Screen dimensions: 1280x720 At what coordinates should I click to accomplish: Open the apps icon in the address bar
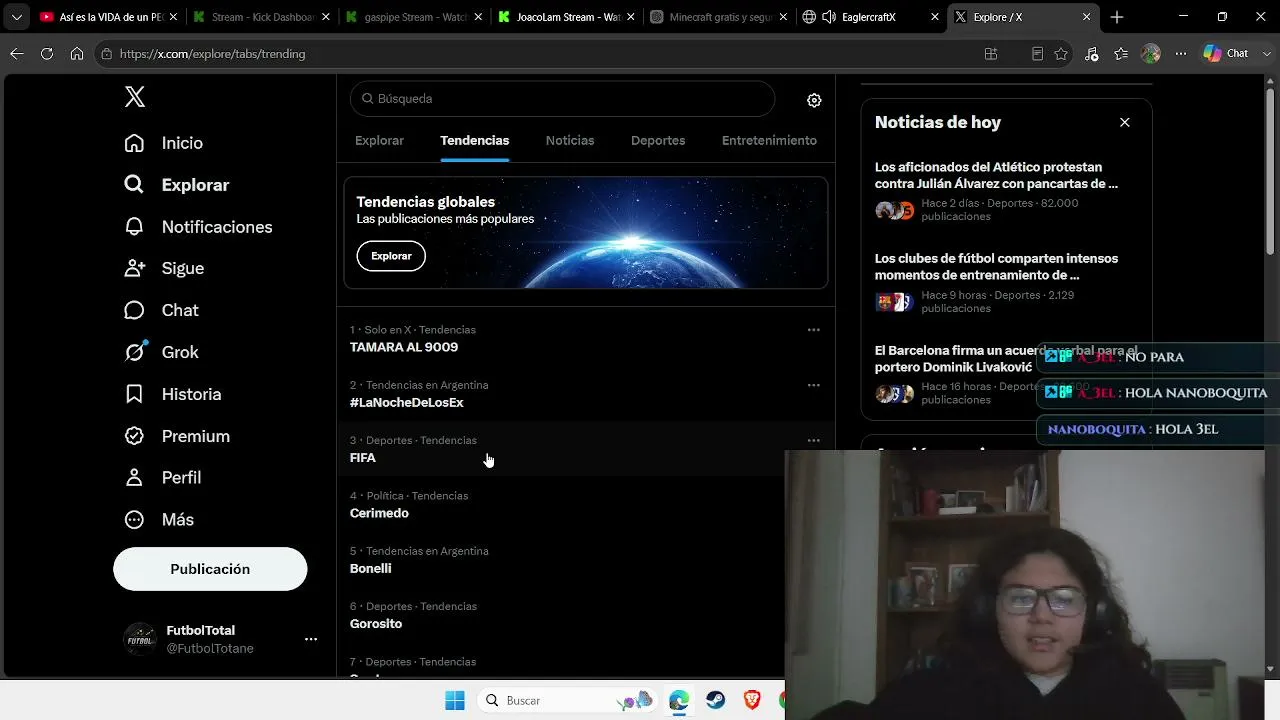991,54
